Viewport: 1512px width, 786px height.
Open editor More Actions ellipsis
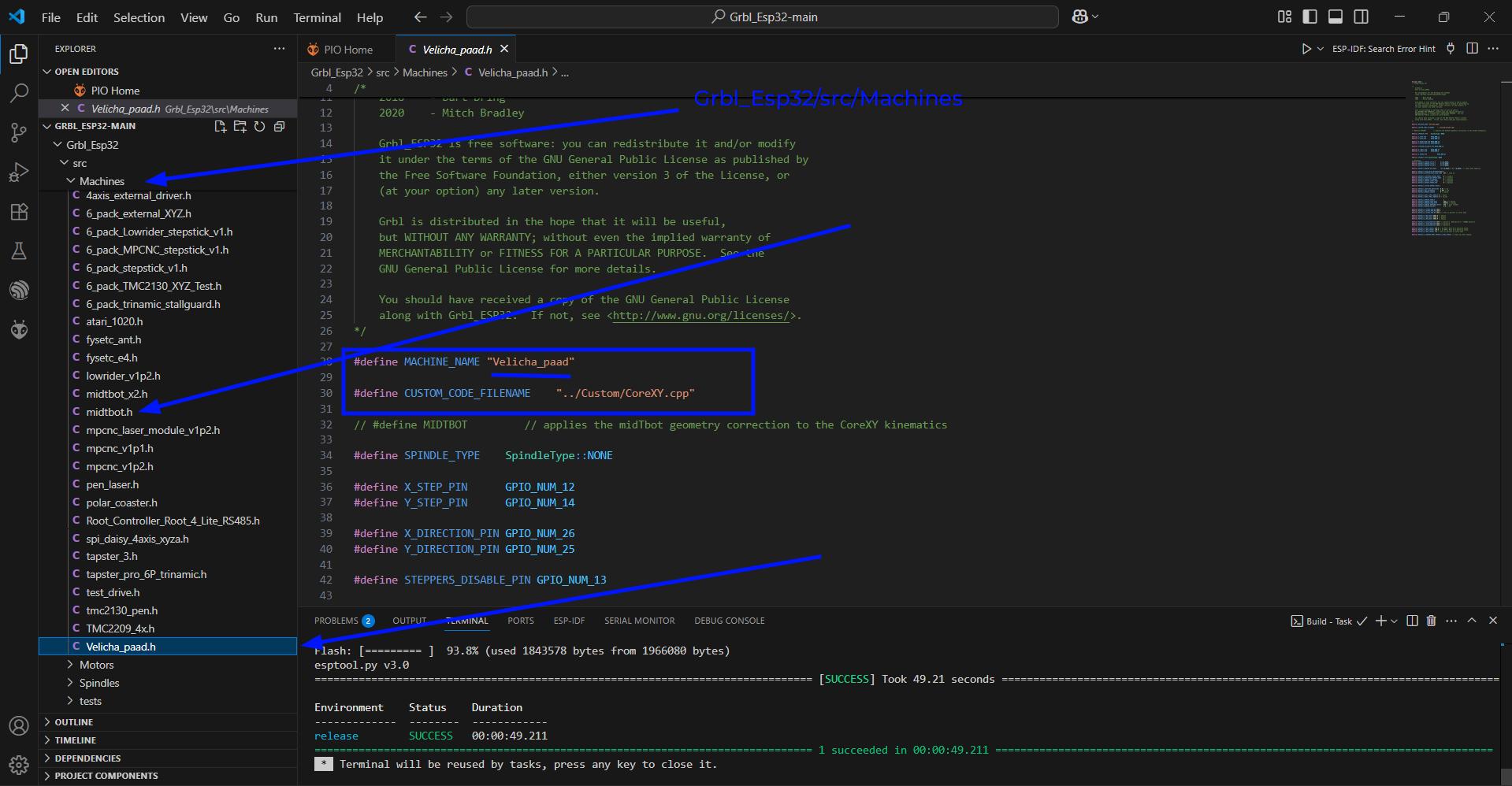tap(1493, 49)
